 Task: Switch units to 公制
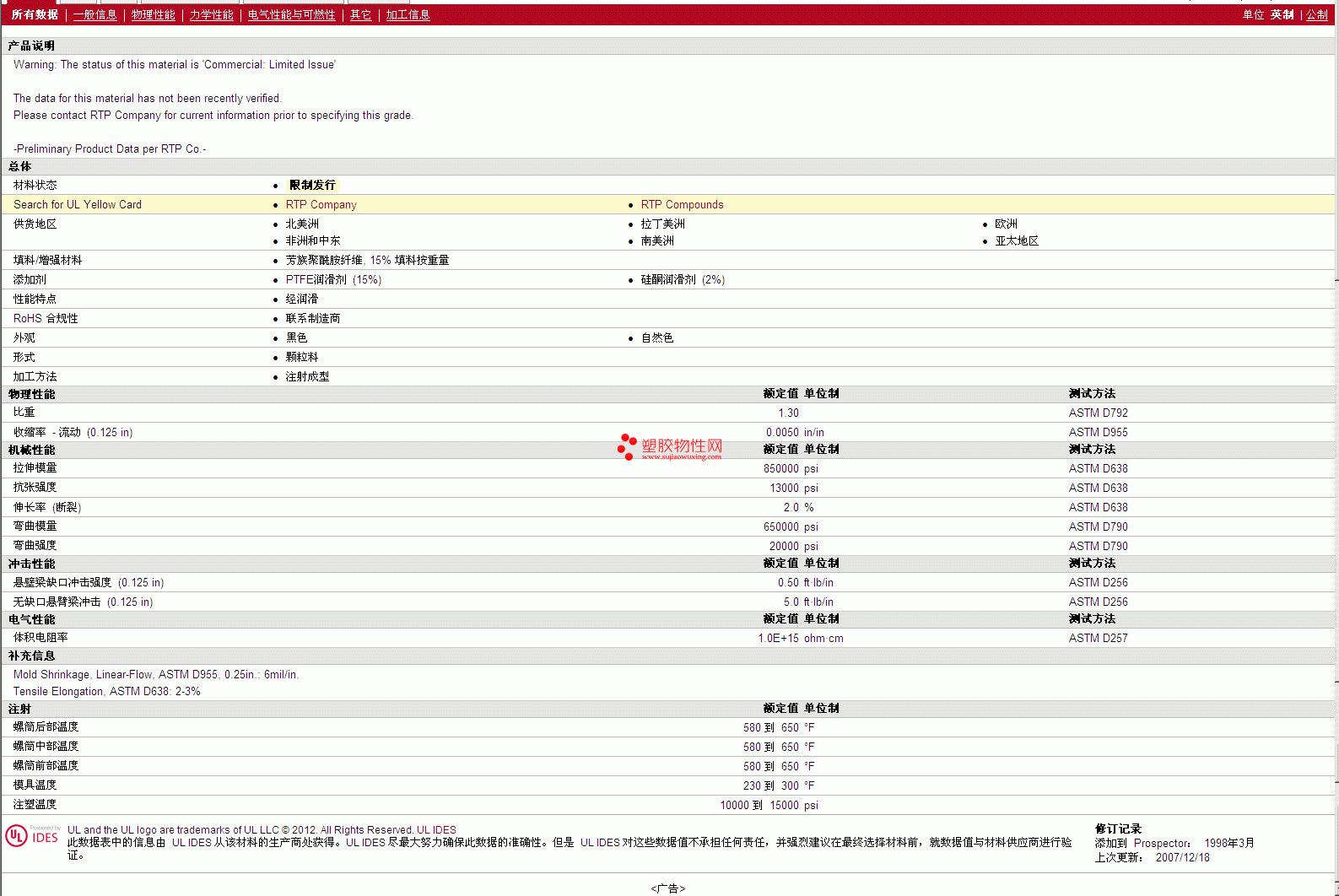click(1317, 15)
